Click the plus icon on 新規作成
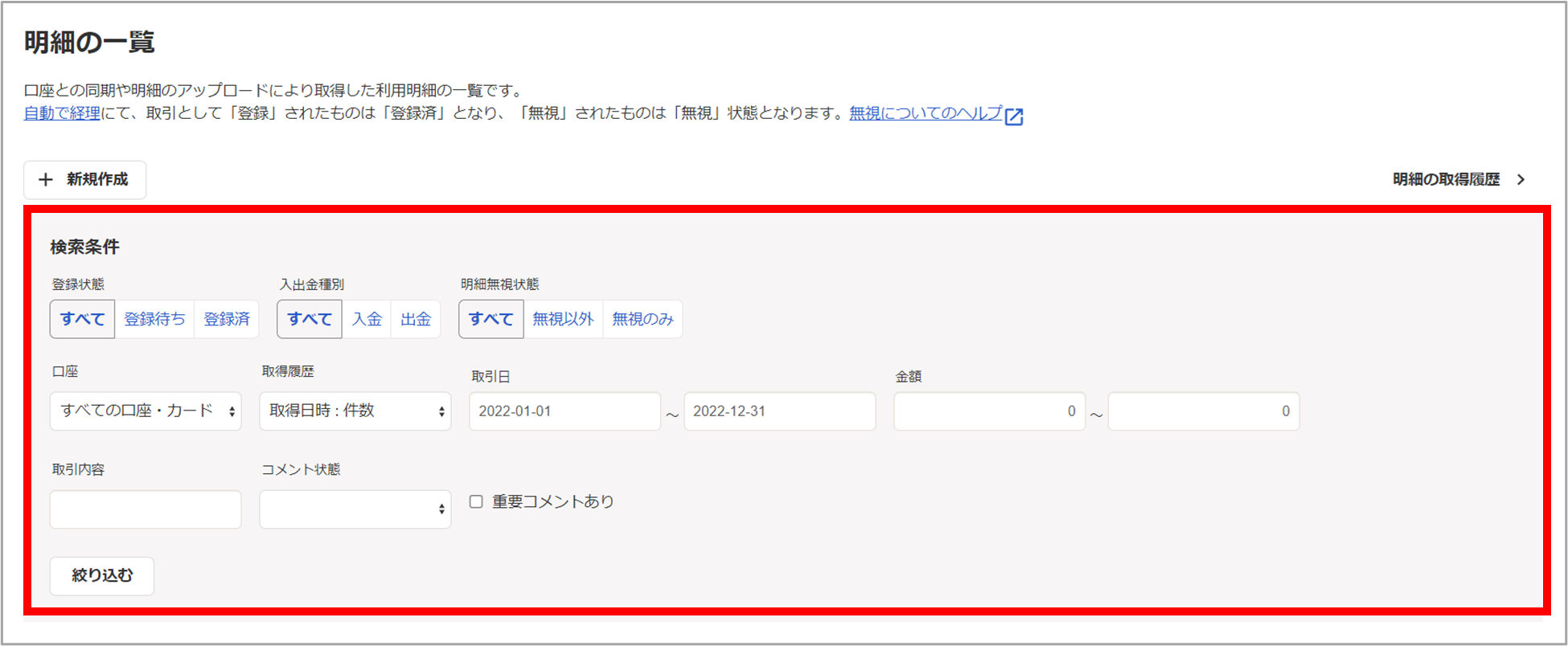Viewport: 1568px width, 646px height. (46, 180)
